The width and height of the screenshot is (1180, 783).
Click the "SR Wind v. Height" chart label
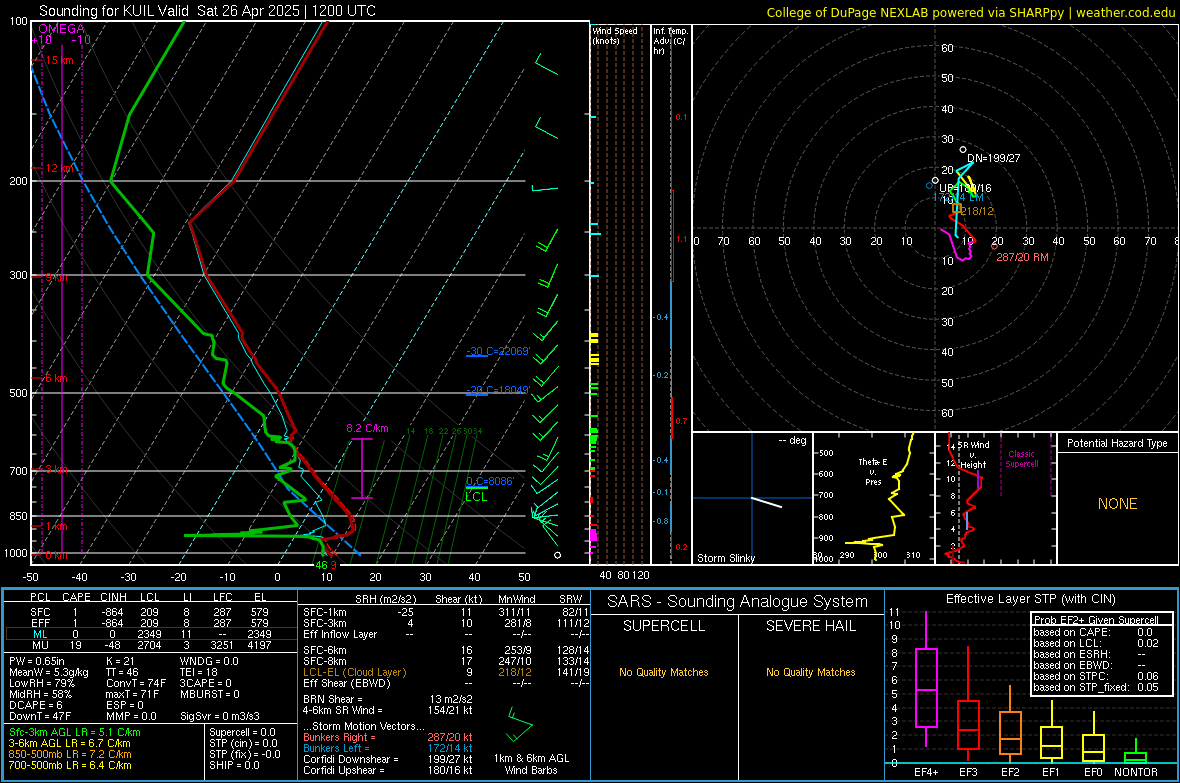pos(974,455)
